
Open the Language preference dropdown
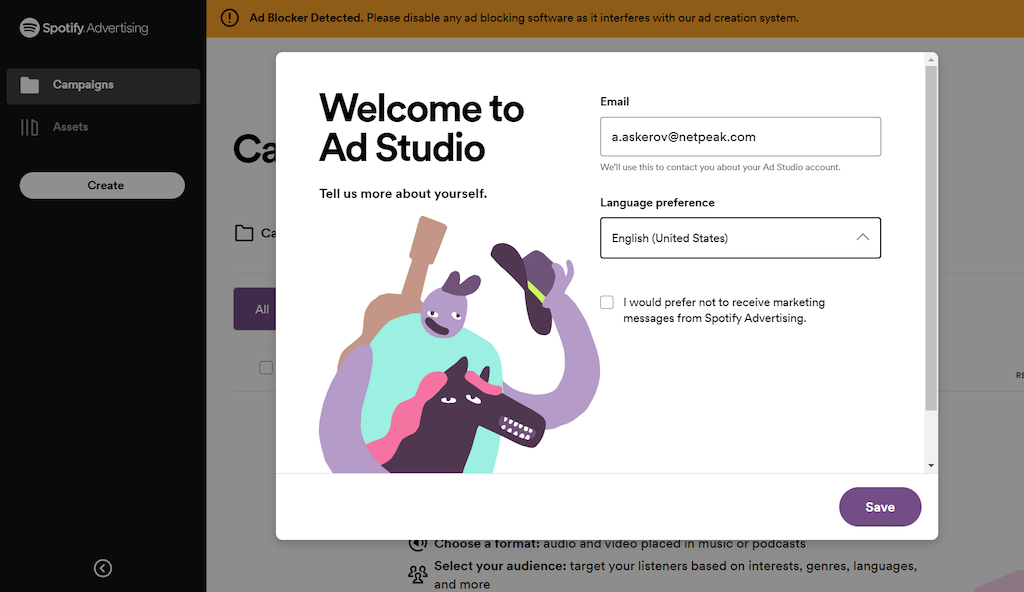pos(740,238)
